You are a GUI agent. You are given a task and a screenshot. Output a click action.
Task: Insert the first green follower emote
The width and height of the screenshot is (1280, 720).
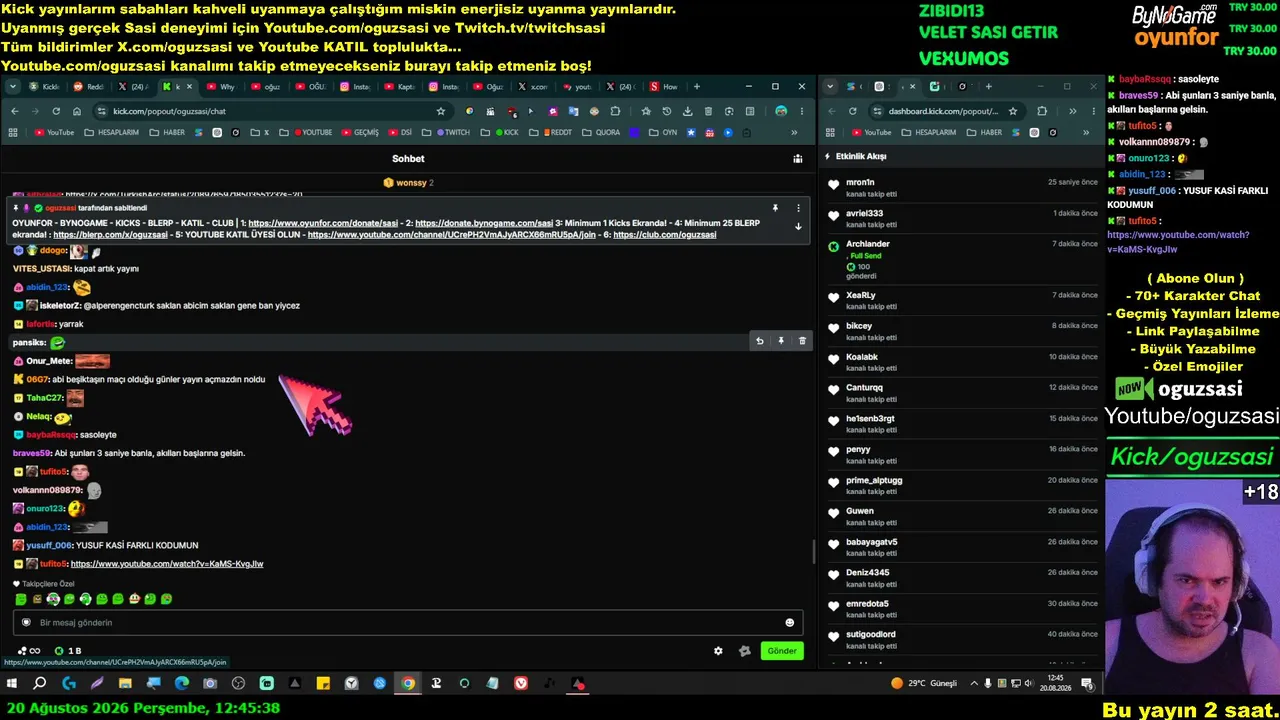click(21, 599)
